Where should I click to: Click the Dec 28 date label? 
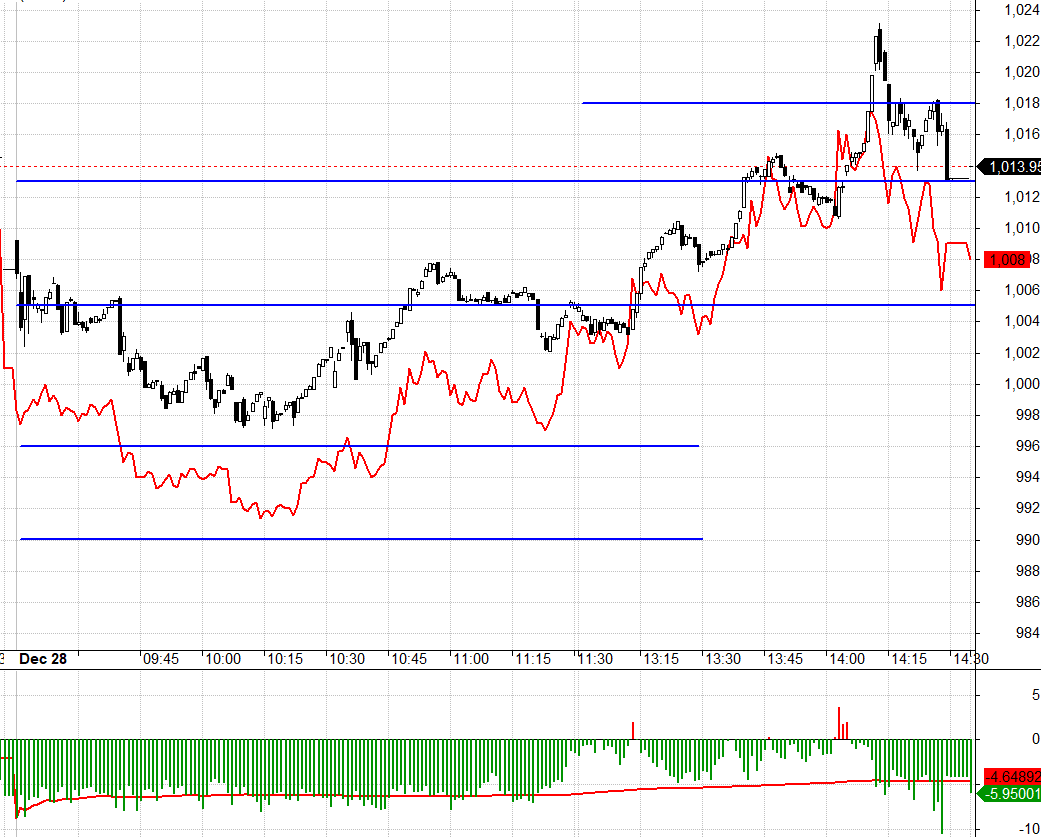click(43, 659)
